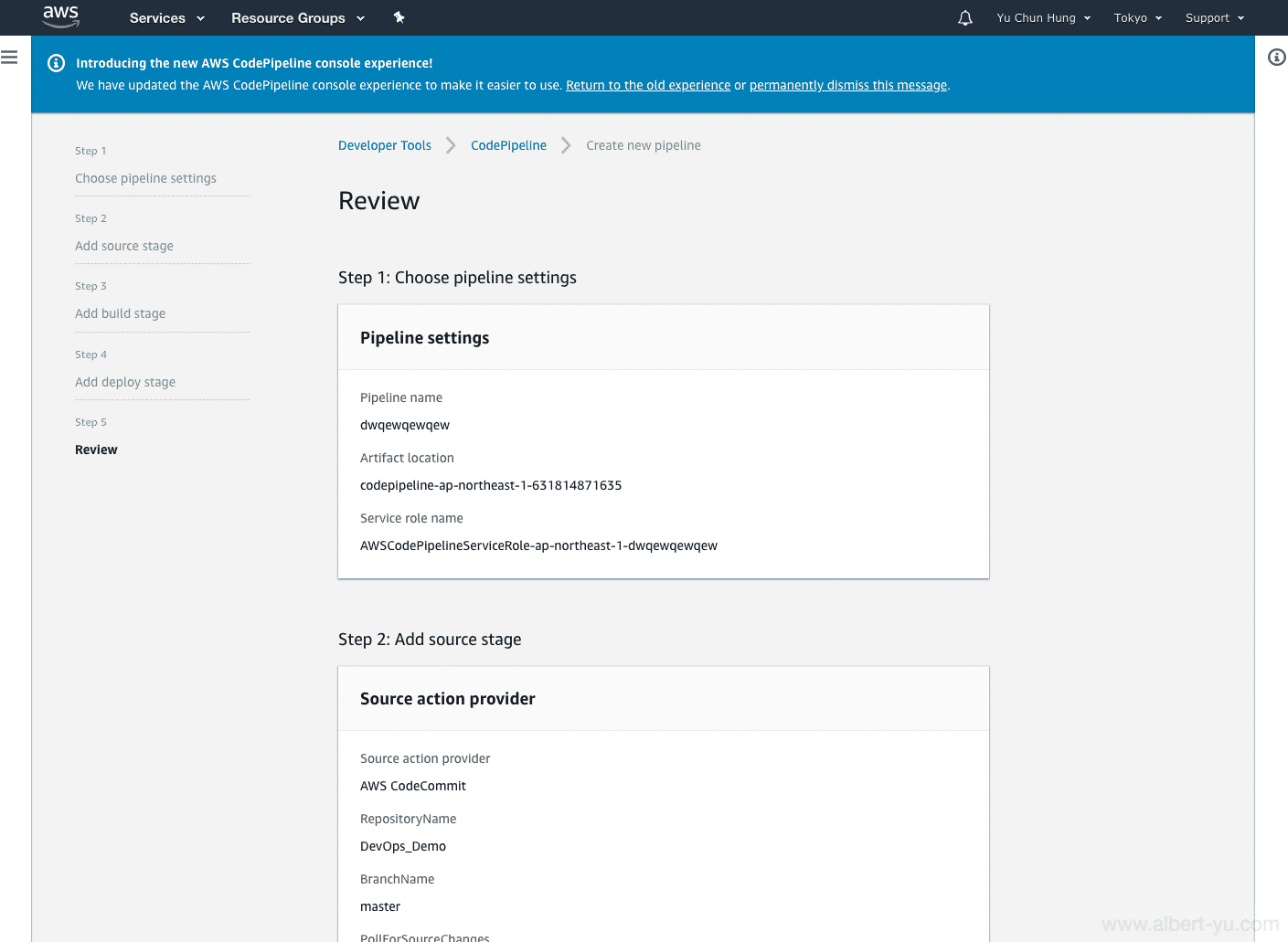Open the Tokyo region selector

point(1138,18)
